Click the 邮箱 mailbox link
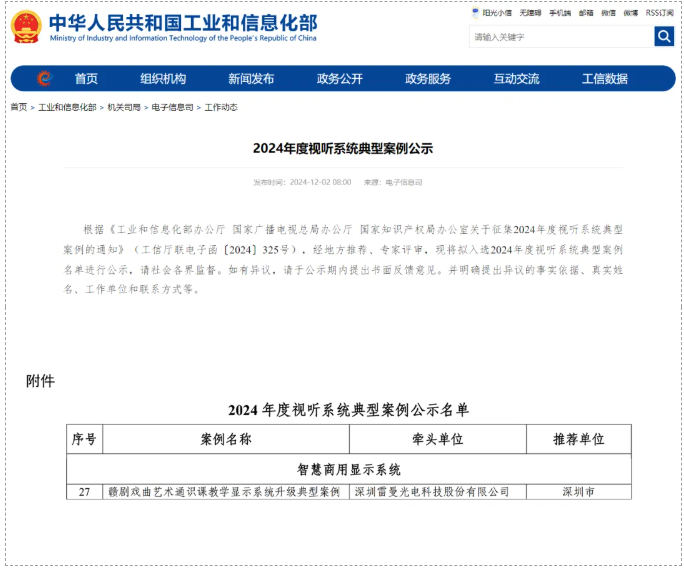 [586, 13]
